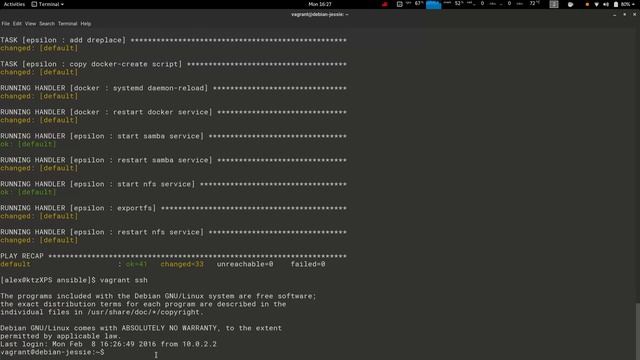The width and height of the screenshot is (640, 360).
Task: Click the round white chat tray icon
Action: [x=570, y=4]
